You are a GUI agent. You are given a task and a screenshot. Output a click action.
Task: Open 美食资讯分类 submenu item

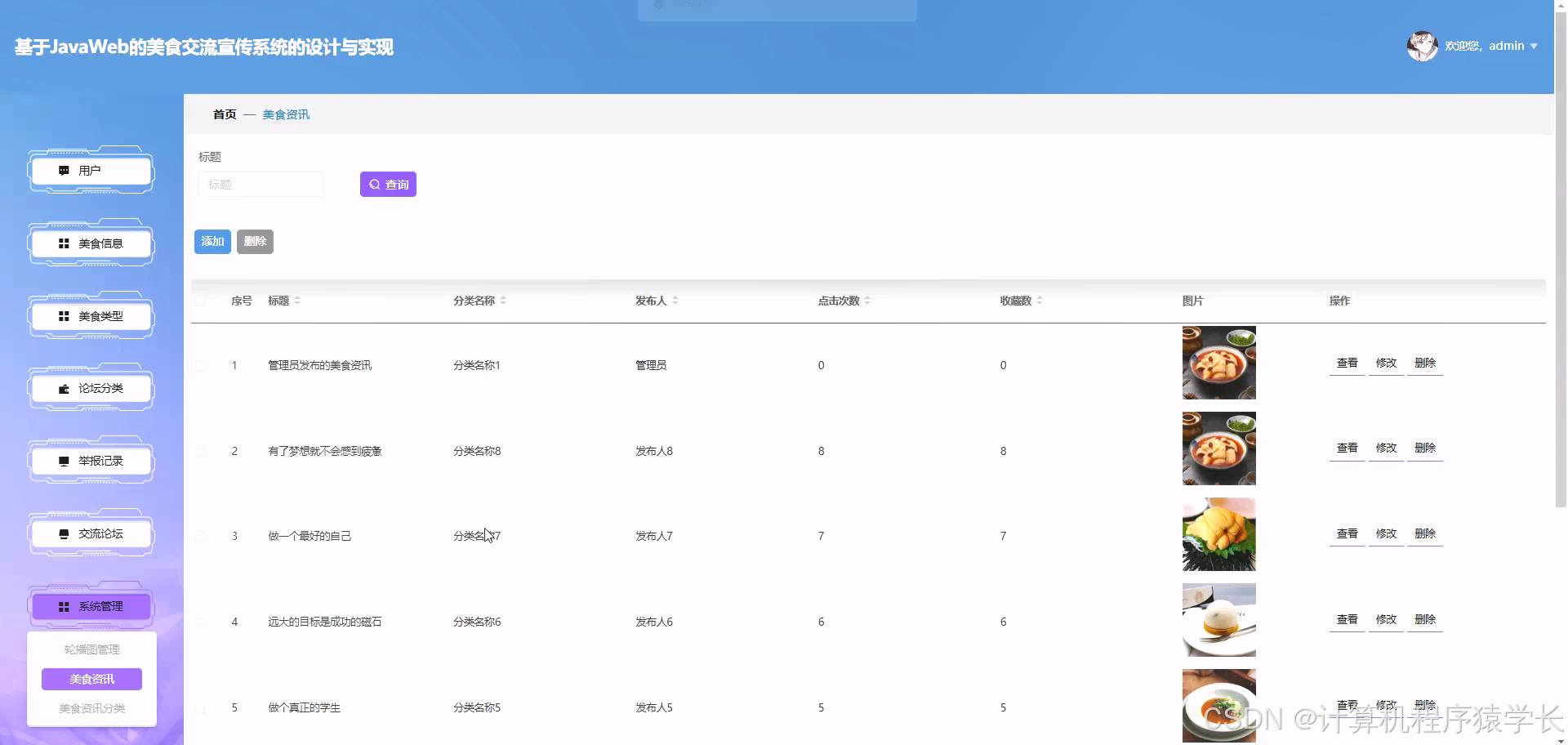coord(92,708)
